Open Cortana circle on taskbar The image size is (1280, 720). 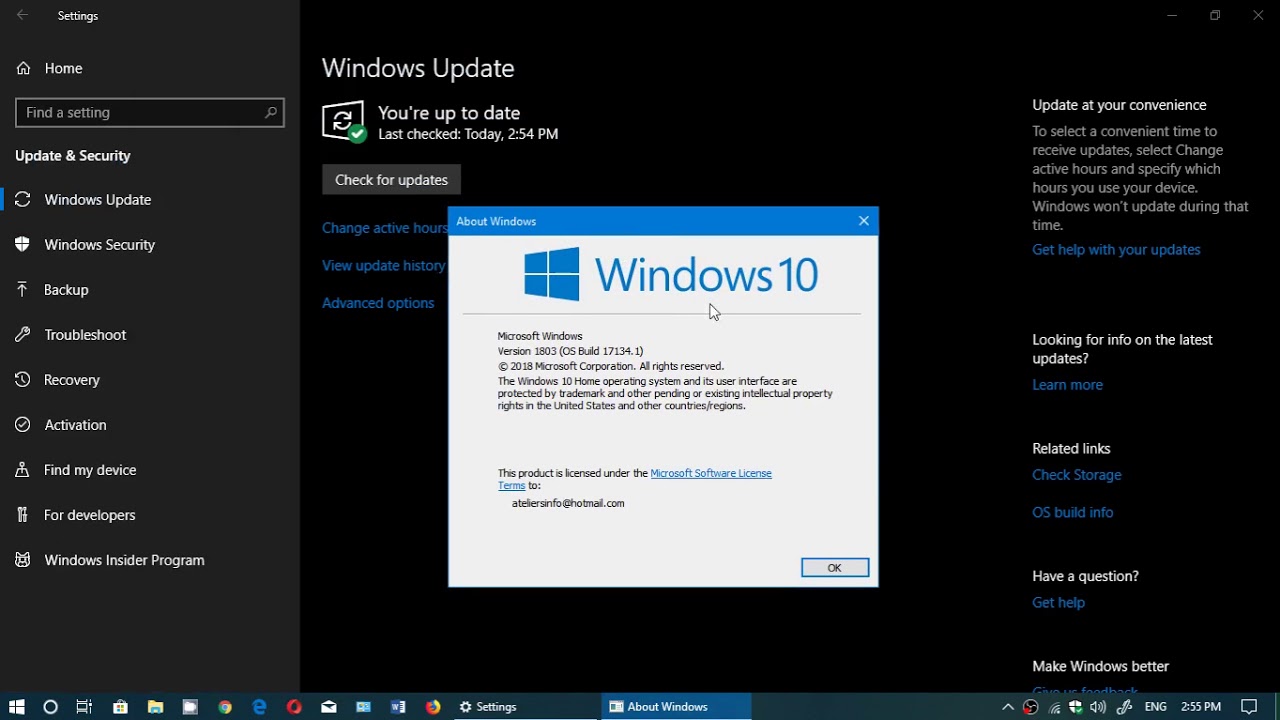point(51,707)
